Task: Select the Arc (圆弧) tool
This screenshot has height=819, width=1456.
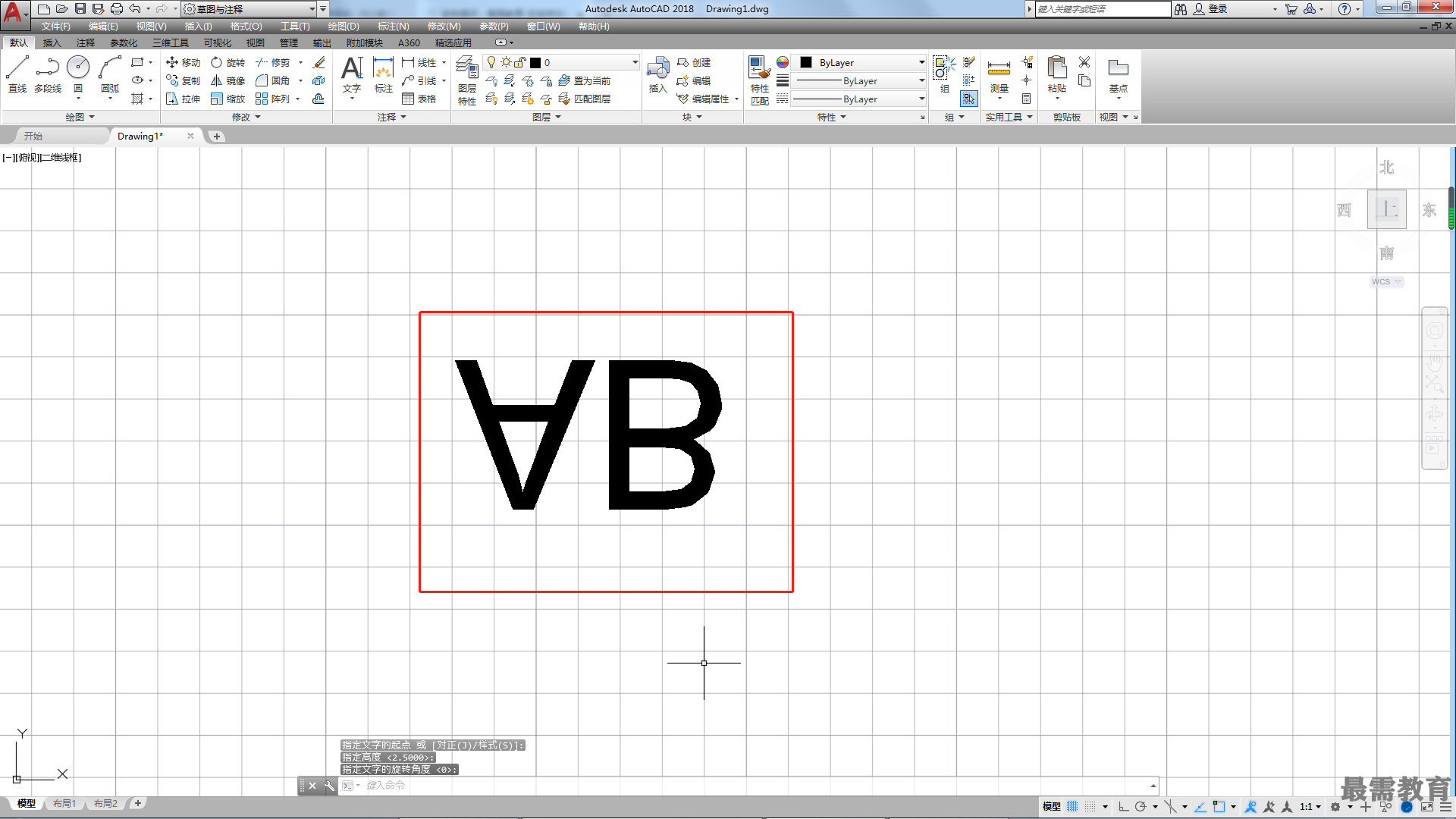Action: (110, 74)
